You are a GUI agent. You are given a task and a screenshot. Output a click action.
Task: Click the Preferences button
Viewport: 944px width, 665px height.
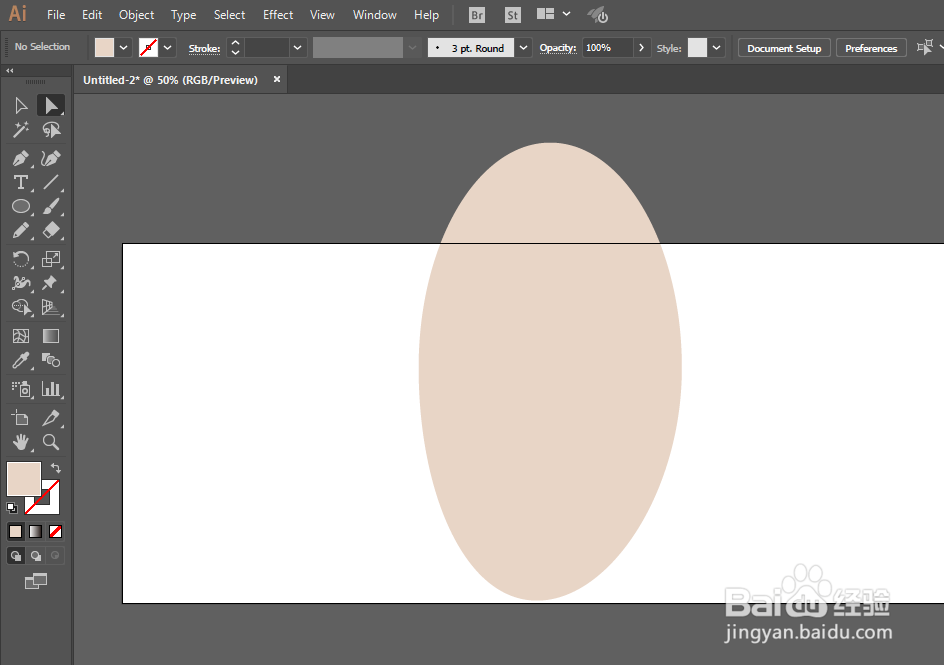[871, 48]
